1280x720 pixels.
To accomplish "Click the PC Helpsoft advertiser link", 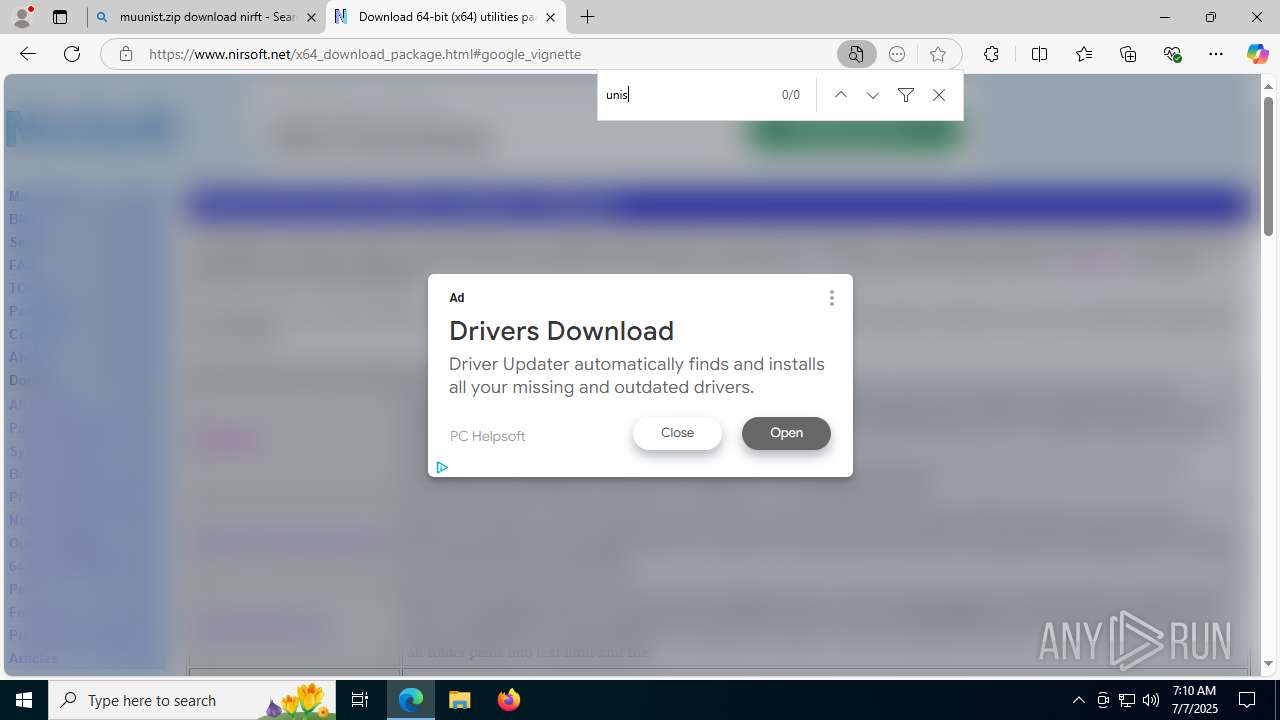I will 487,436.
